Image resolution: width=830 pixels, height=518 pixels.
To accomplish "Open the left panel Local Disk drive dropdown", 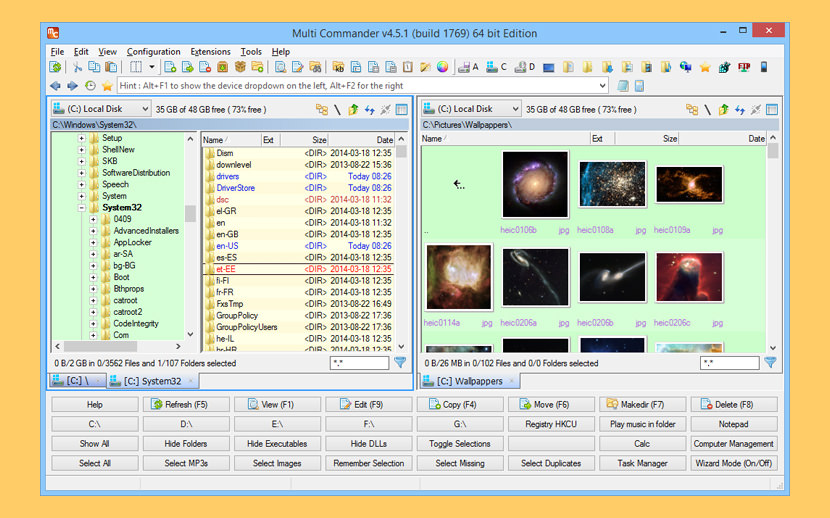I will tap(101, 108).
